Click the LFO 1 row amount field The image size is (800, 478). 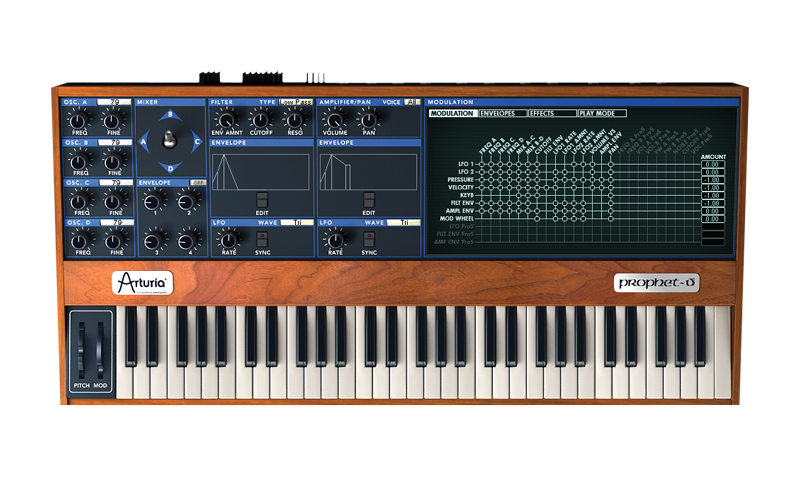[x=713, y=164]
